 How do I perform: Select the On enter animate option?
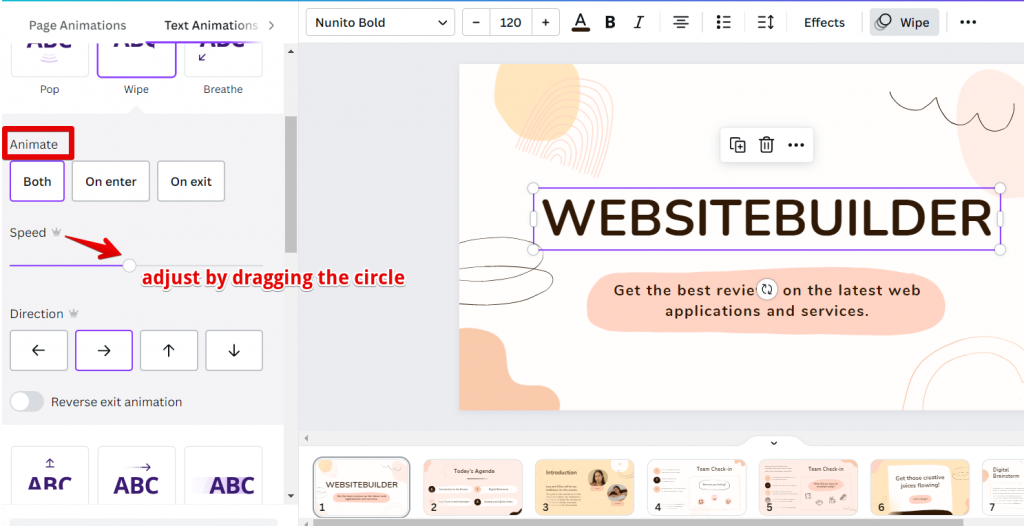coord(111,182)
